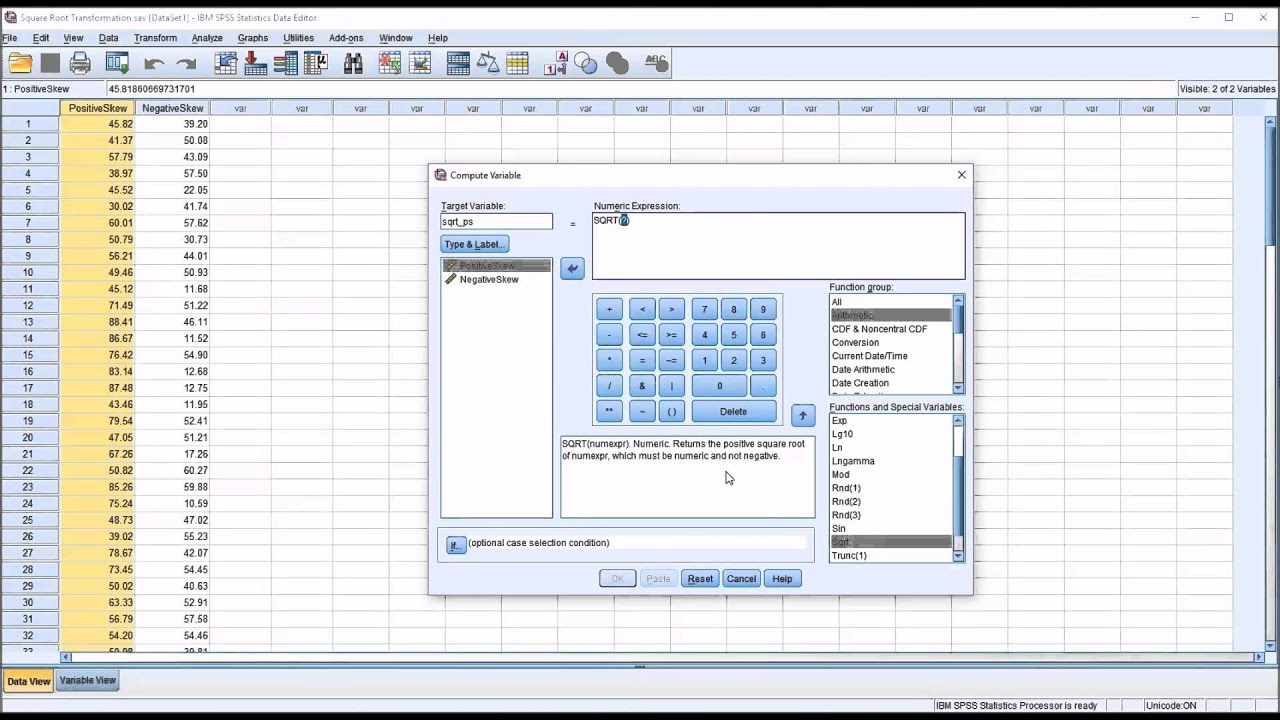Open the Add-ons menu

click(x=346, y=38)
